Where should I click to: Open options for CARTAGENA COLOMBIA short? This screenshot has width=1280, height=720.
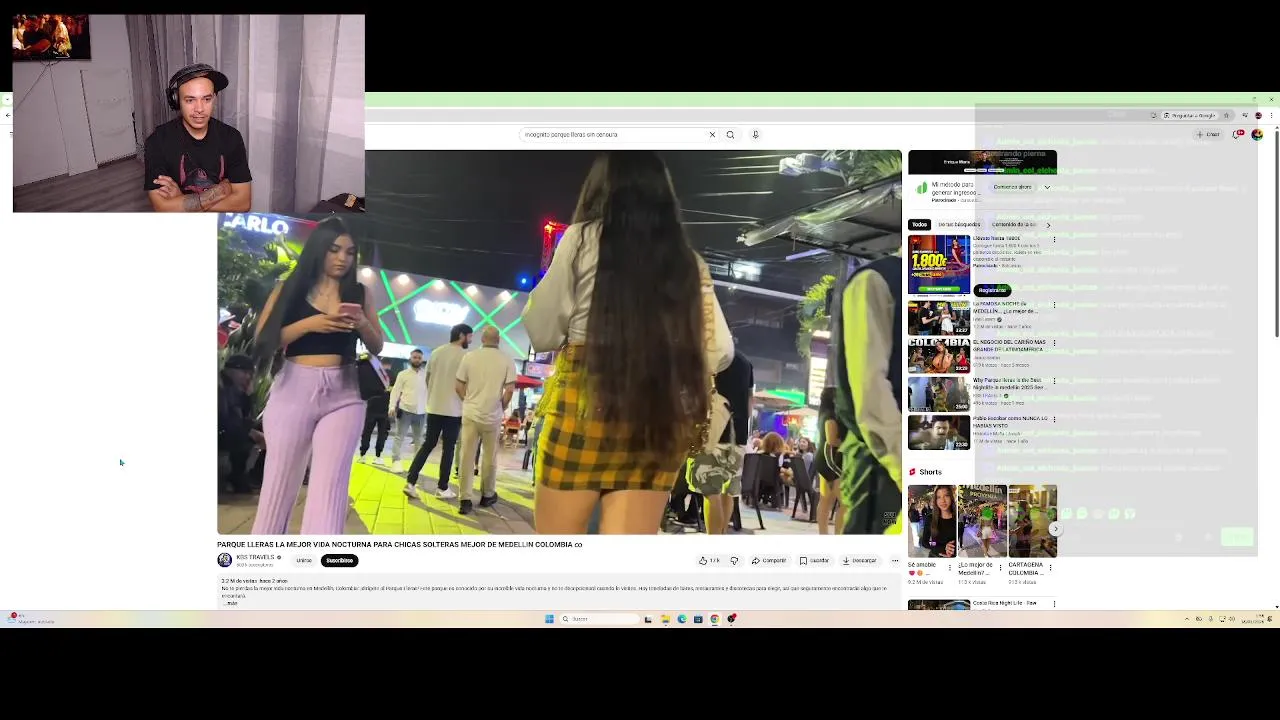coord(1052,567)
